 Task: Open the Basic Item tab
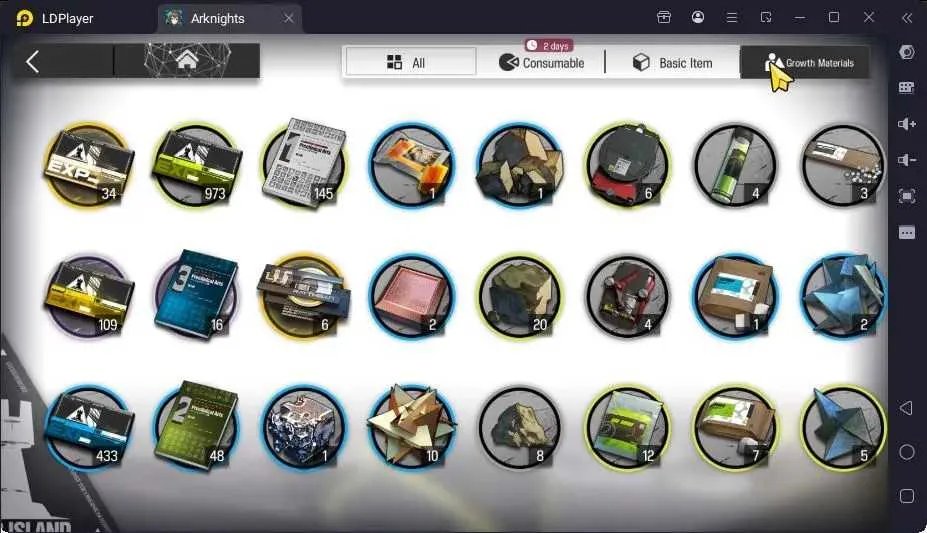click(672, 62)
